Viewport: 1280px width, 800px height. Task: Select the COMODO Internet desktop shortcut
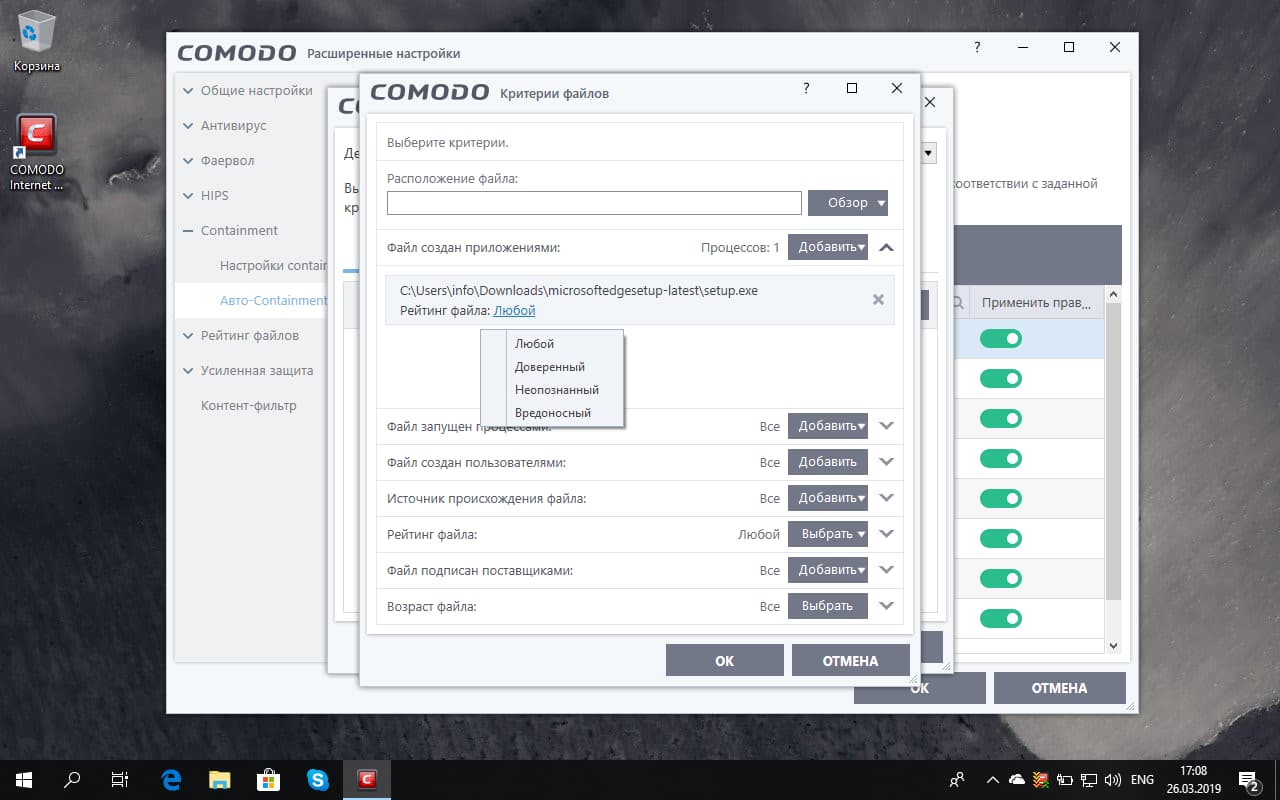pos(37,153)
